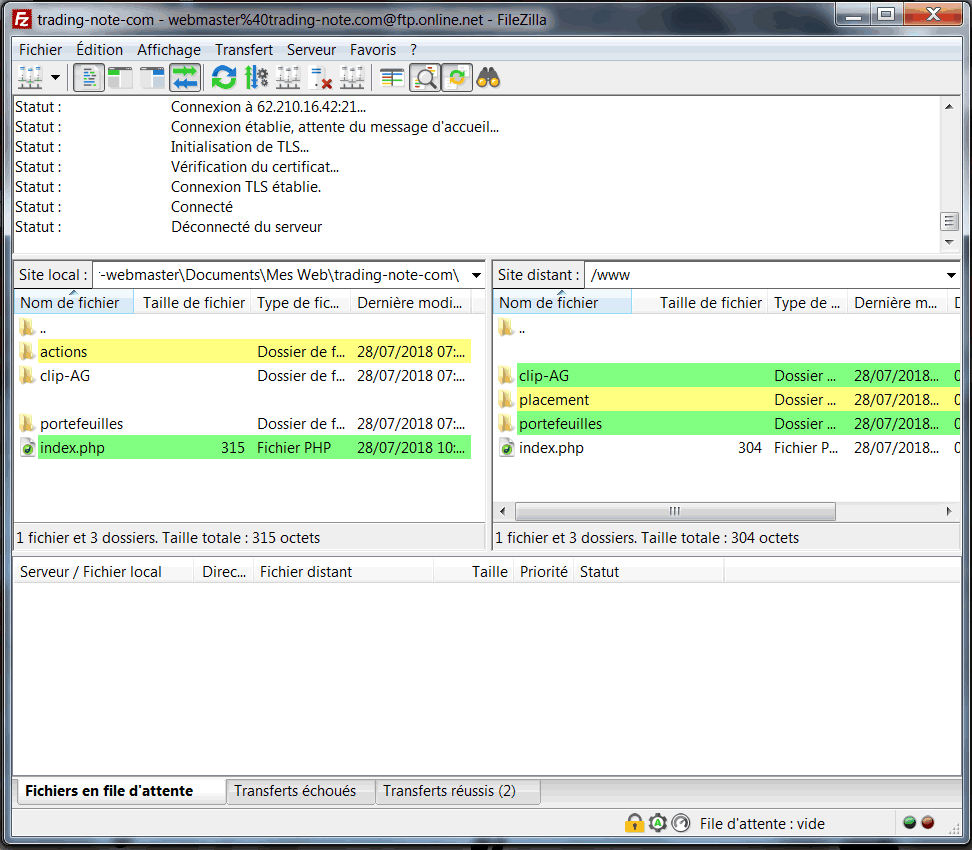The image size is (972, 850).
Task: Toggle local directory tree display
Action: pos(120,78)
